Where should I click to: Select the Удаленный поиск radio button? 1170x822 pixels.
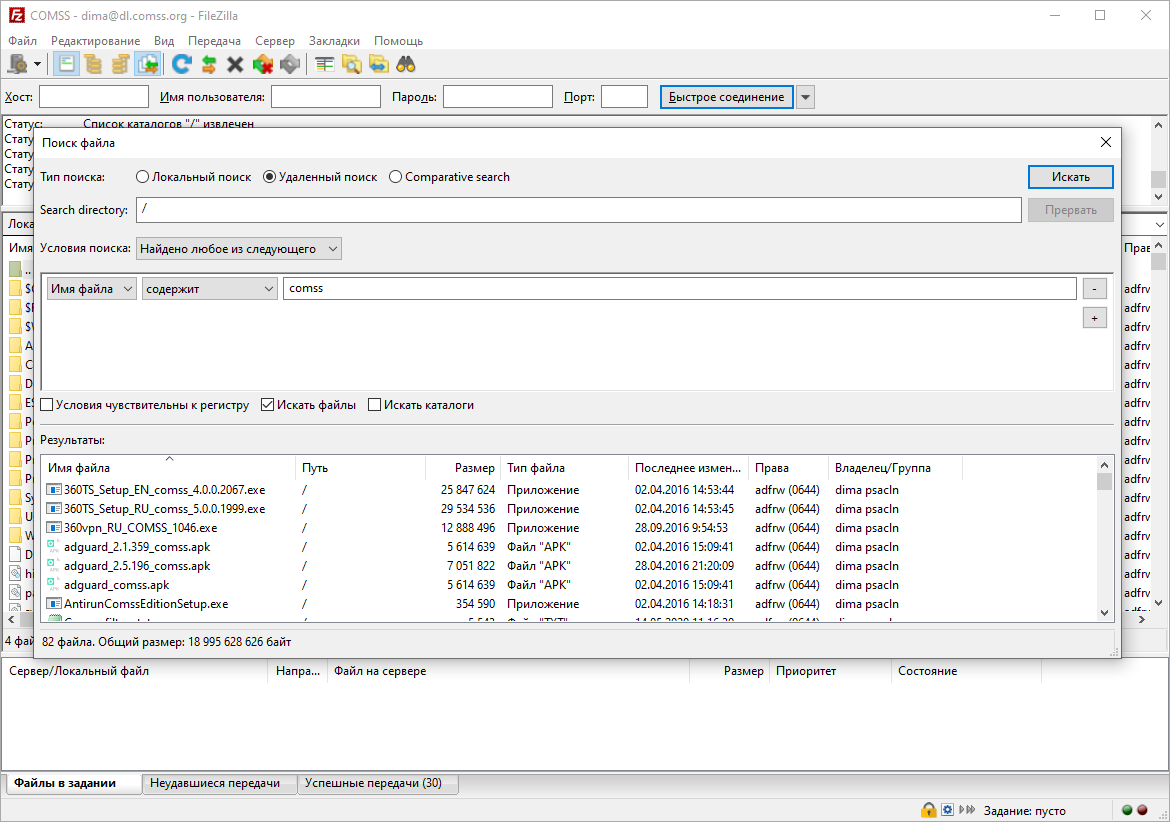coord(269,177)
